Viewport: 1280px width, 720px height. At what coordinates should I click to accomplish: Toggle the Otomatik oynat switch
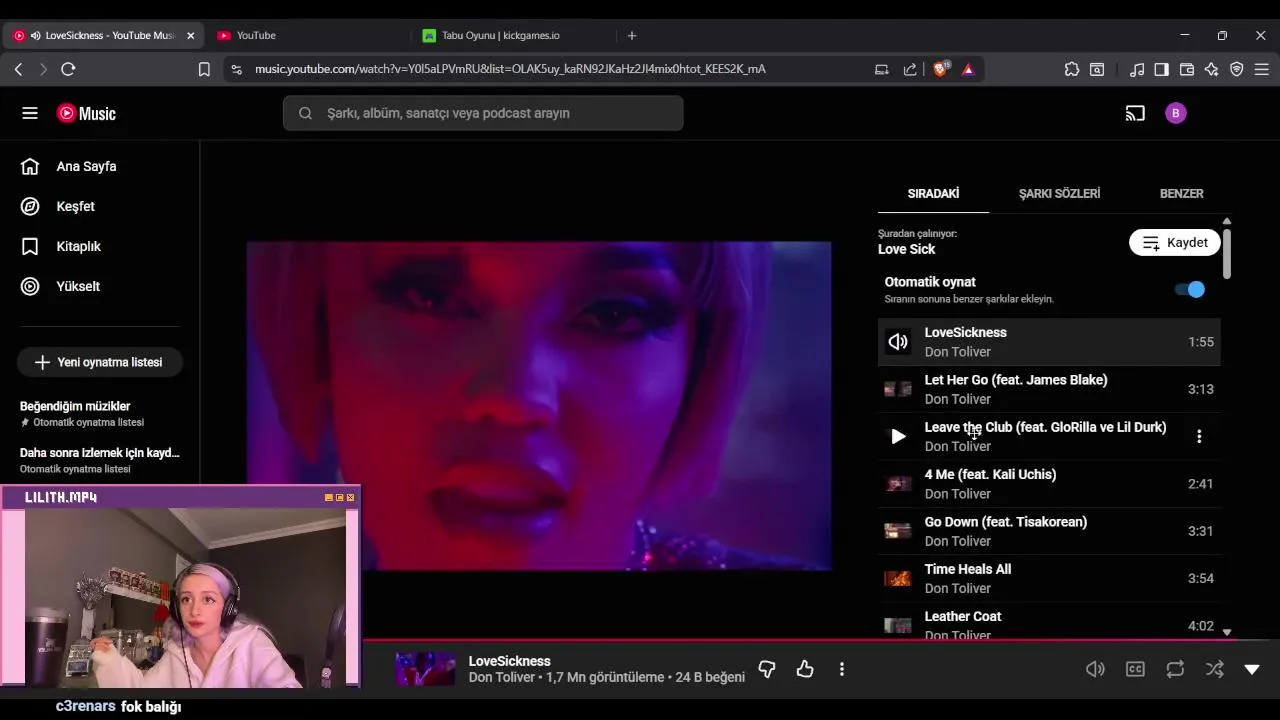[1190, 289]
